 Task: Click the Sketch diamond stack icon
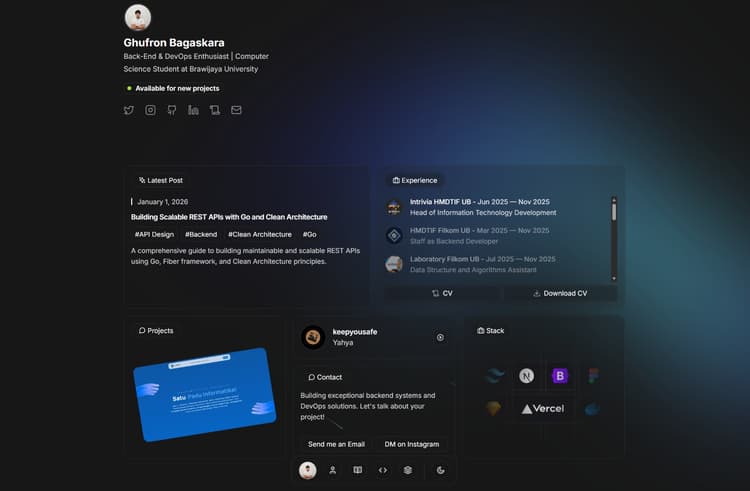click(494, 408)
